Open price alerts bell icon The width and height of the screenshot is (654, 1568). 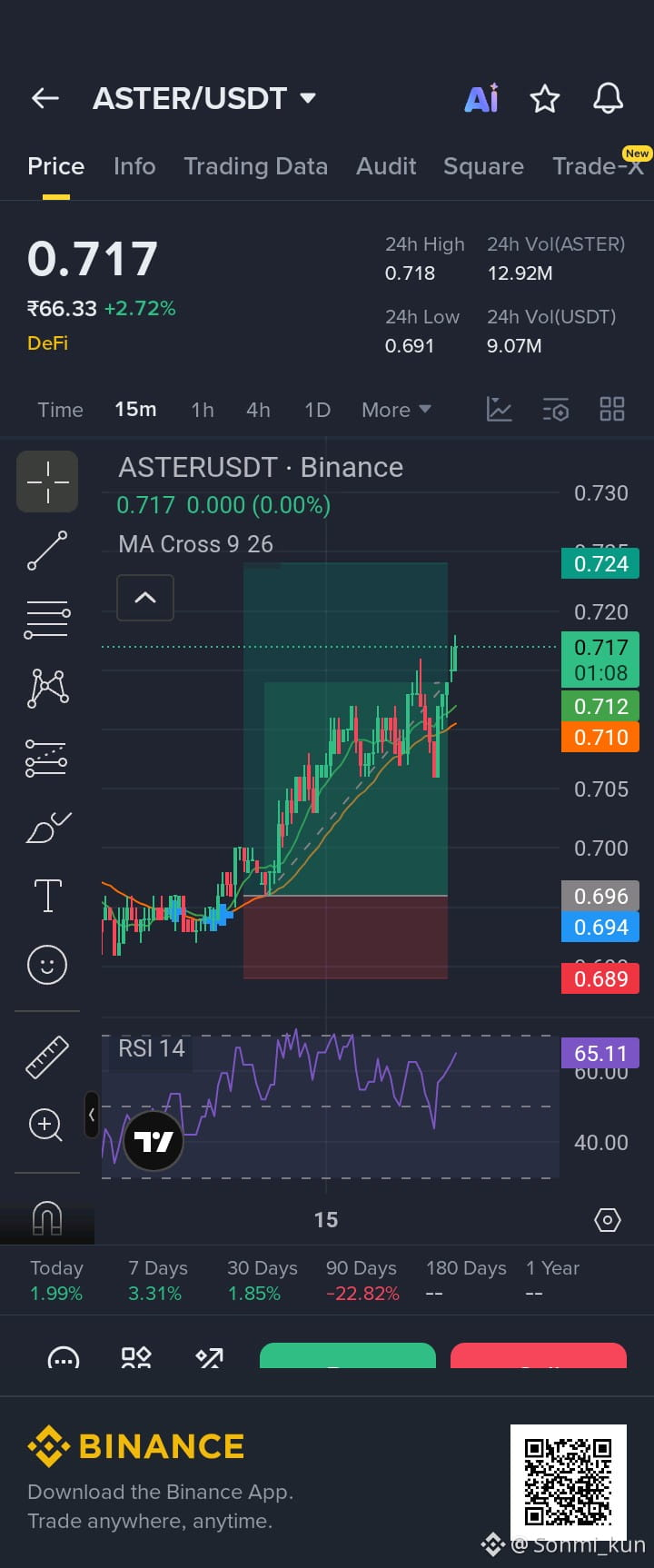point(608,98)
